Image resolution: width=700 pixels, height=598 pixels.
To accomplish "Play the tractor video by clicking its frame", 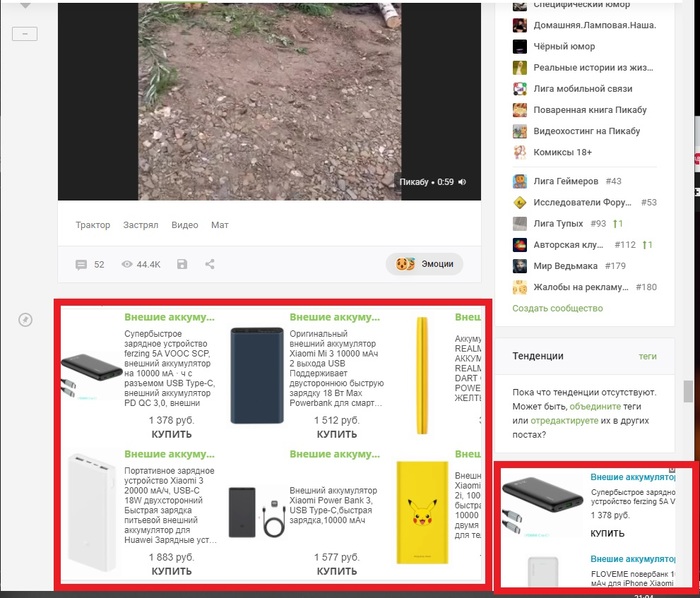I will (x=269, y=101).
